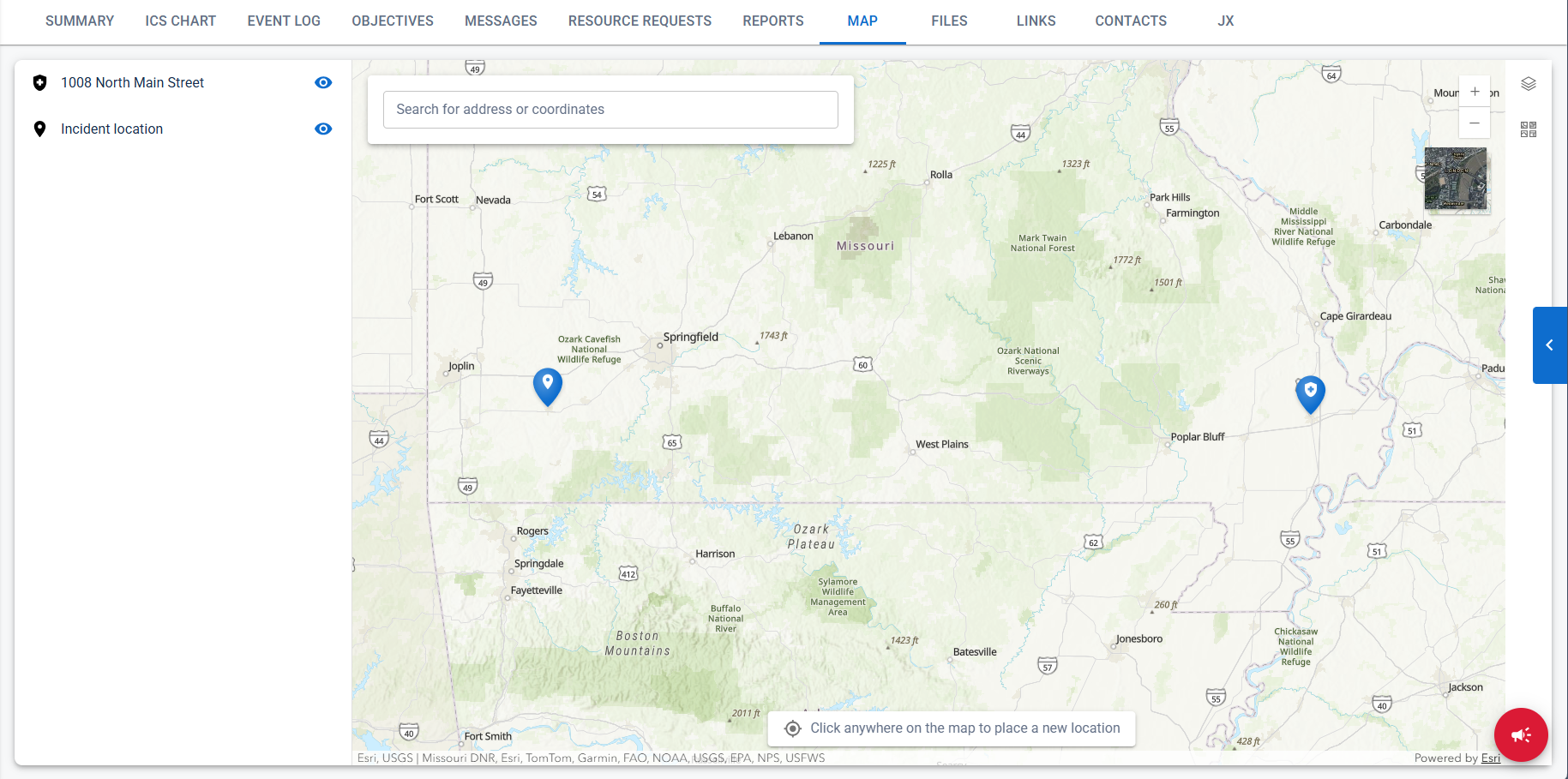Open the MESSAGES tab

(x=501, y=21)
